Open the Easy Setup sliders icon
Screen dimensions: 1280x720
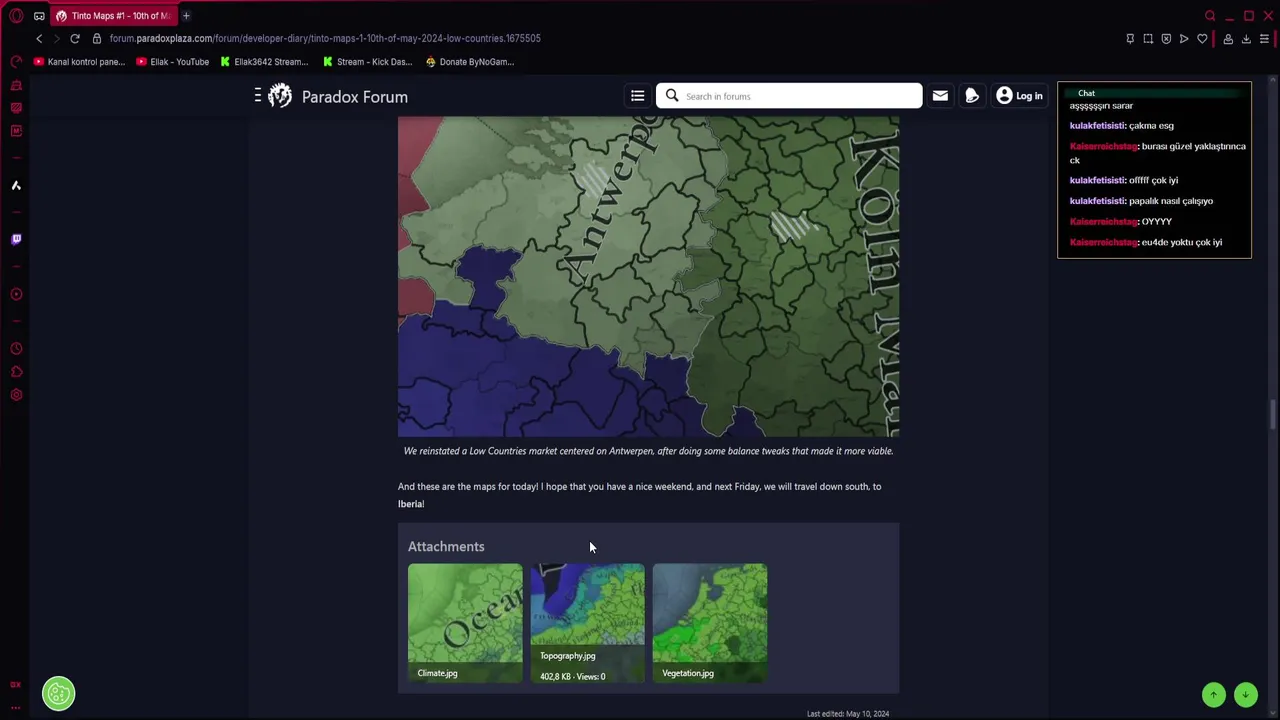pos(1264,39)
